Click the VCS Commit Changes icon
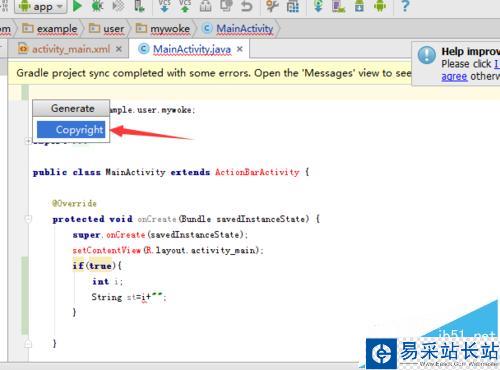The height and width of the screenshot is (370, 500). 185,6
